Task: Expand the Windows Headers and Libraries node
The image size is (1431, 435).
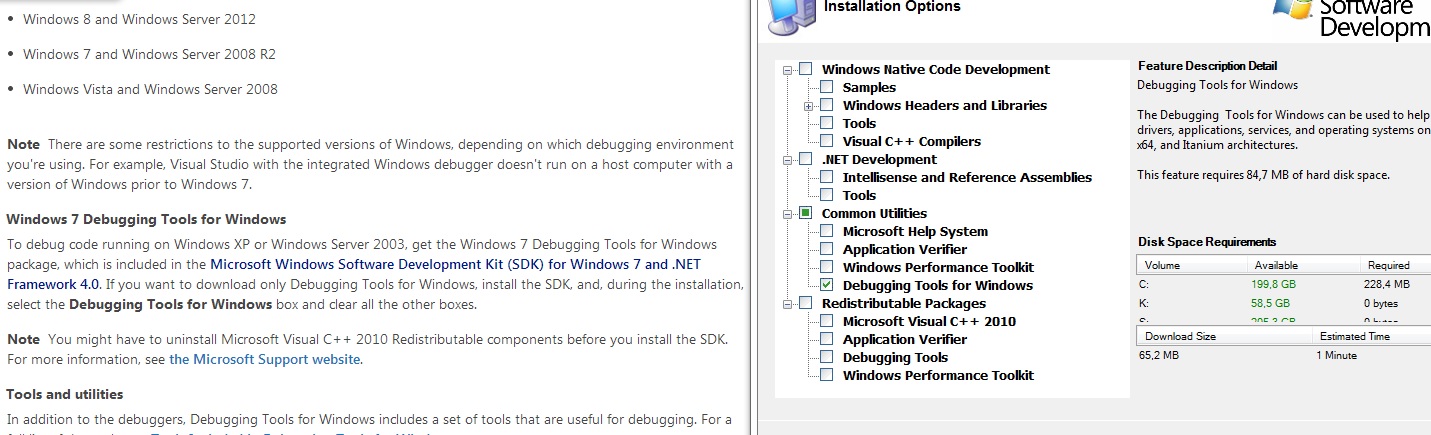Action: [x=809, y=106]
